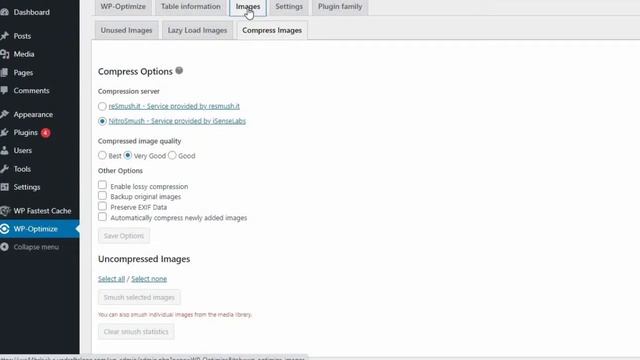
Task: Click the Pages icon in sidebar
Action: [x=4, y=72]
